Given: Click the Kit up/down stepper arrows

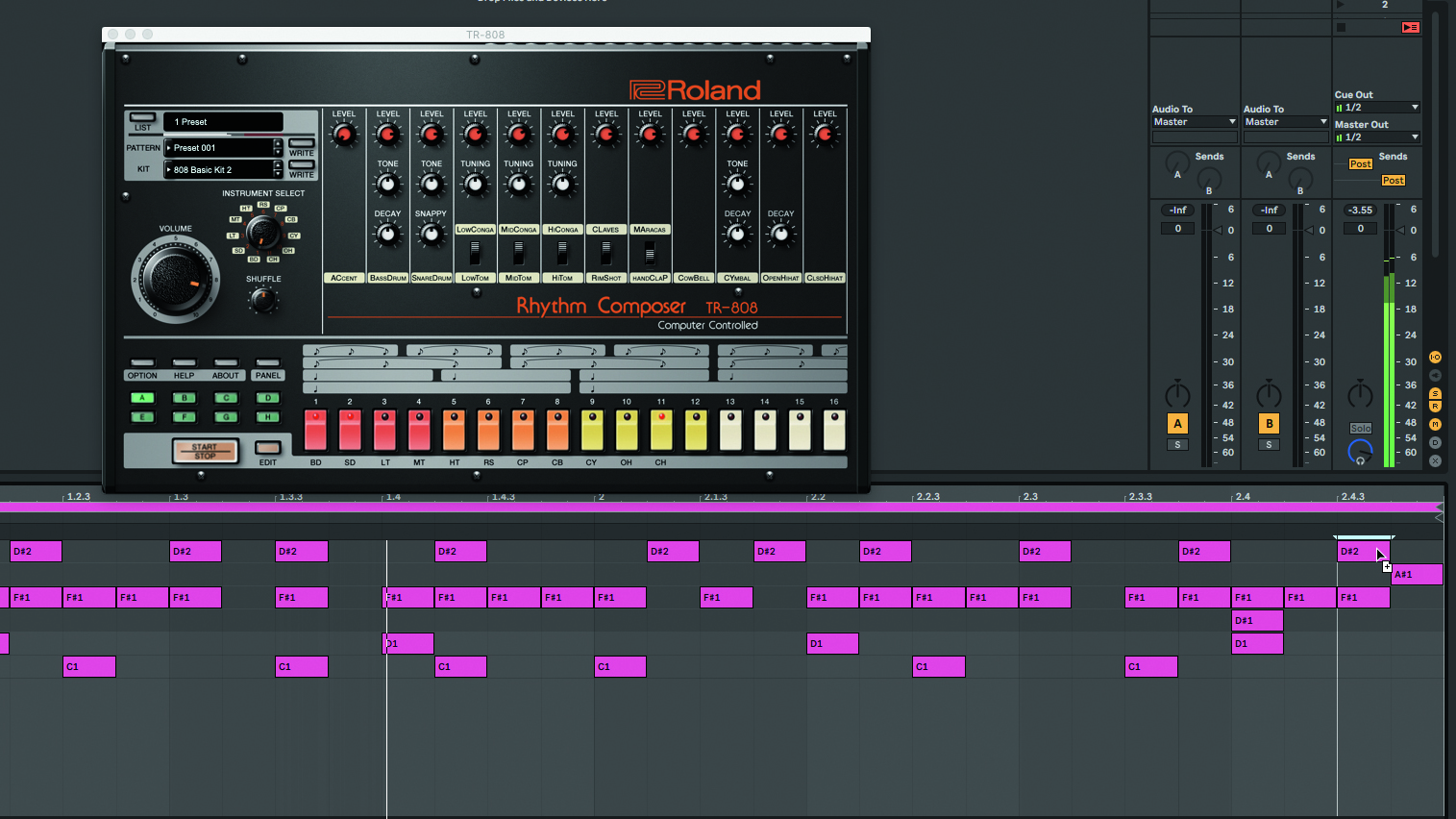Looking at the screenshot, I should [279, 170].
